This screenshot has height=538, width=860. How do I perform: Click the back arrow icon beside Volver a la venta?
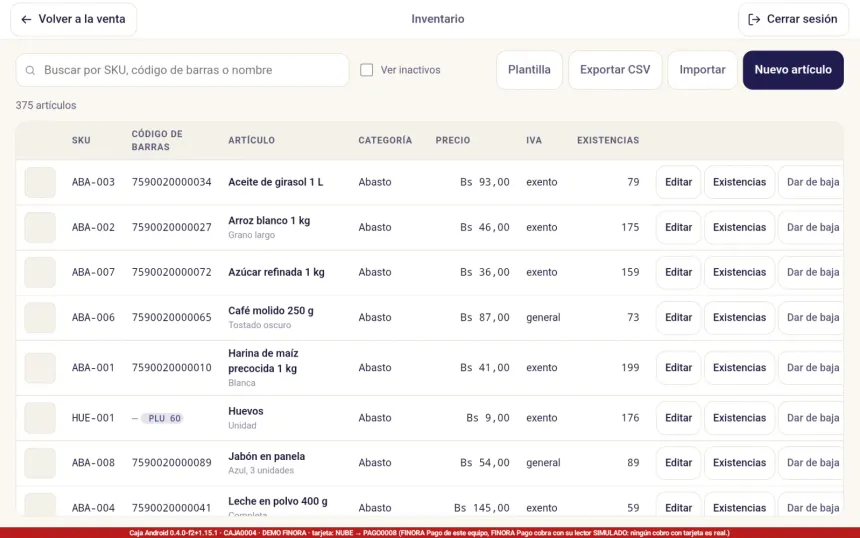(26, 19)
